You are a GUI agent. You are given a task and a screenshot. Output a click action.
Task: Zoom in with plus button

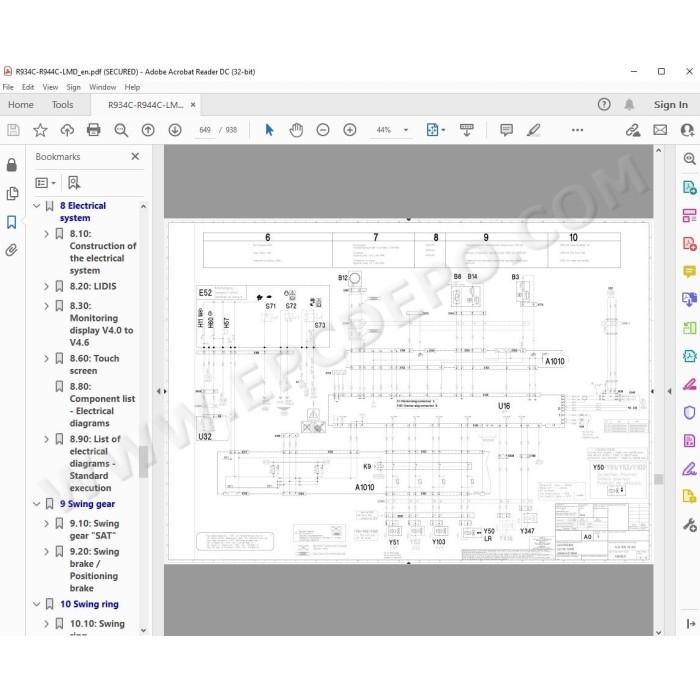[x=350, y=130]
